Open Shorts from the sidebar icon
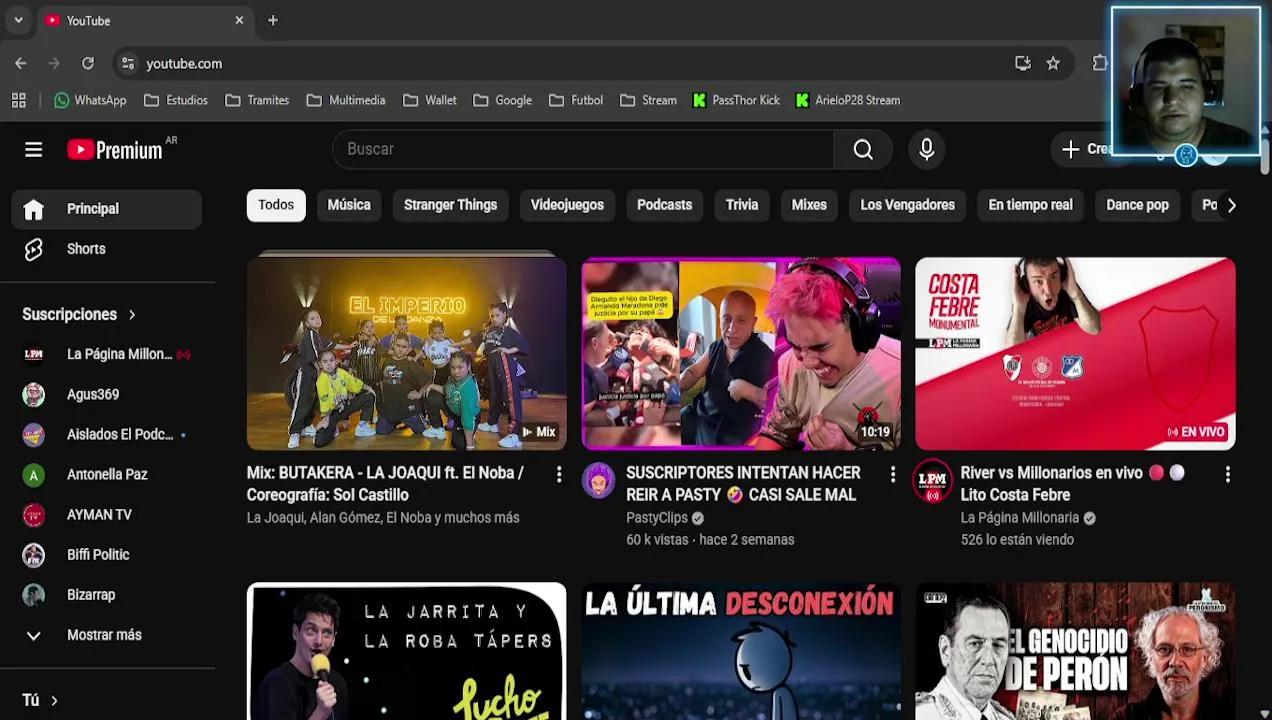Viewport: 1272px width, 720px height. [x=33, y=249]
